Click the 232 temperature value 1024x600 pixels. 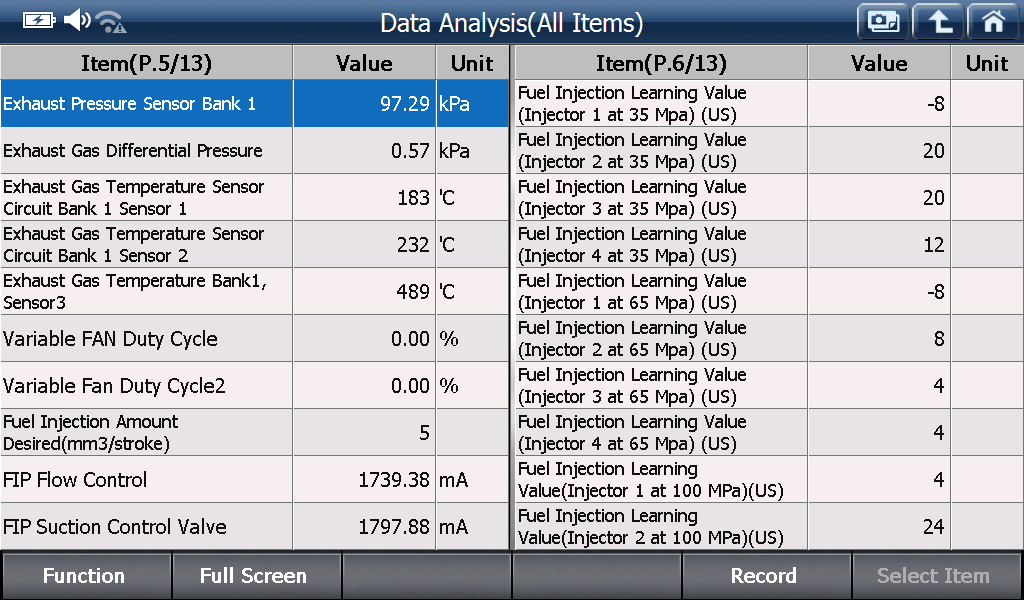coord(364,244)
